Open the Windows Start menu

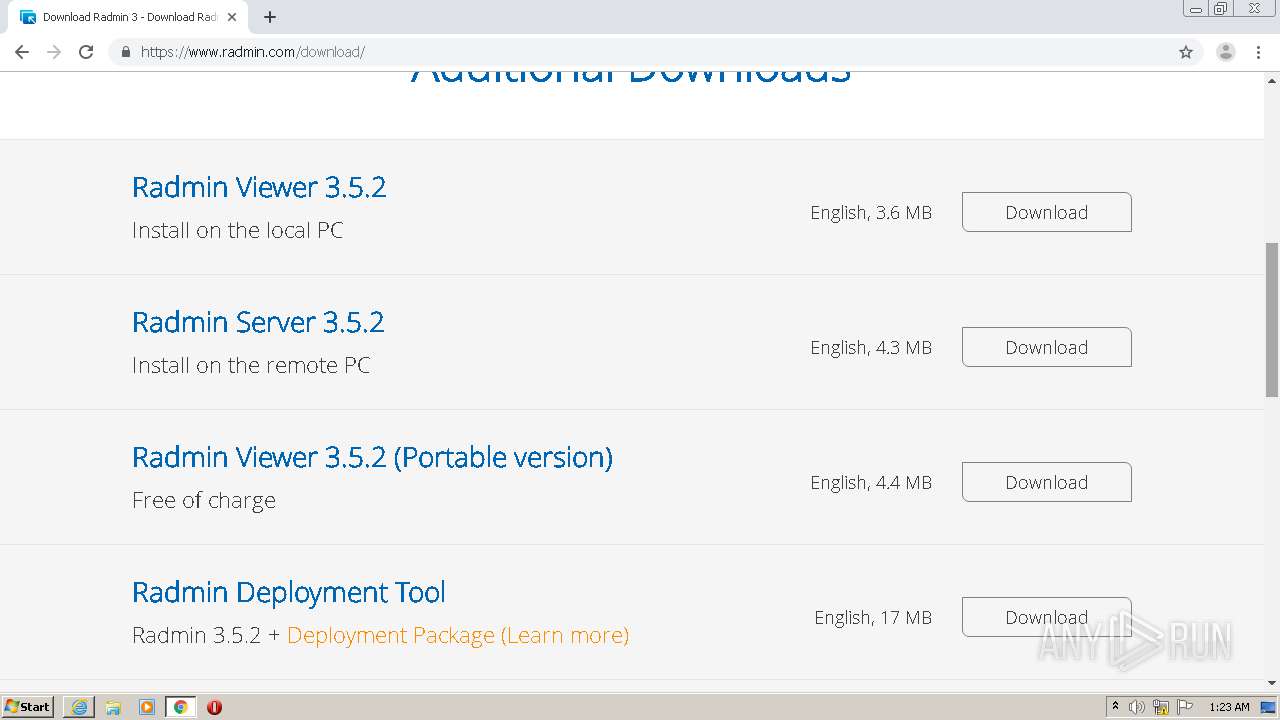pos(28,707)
